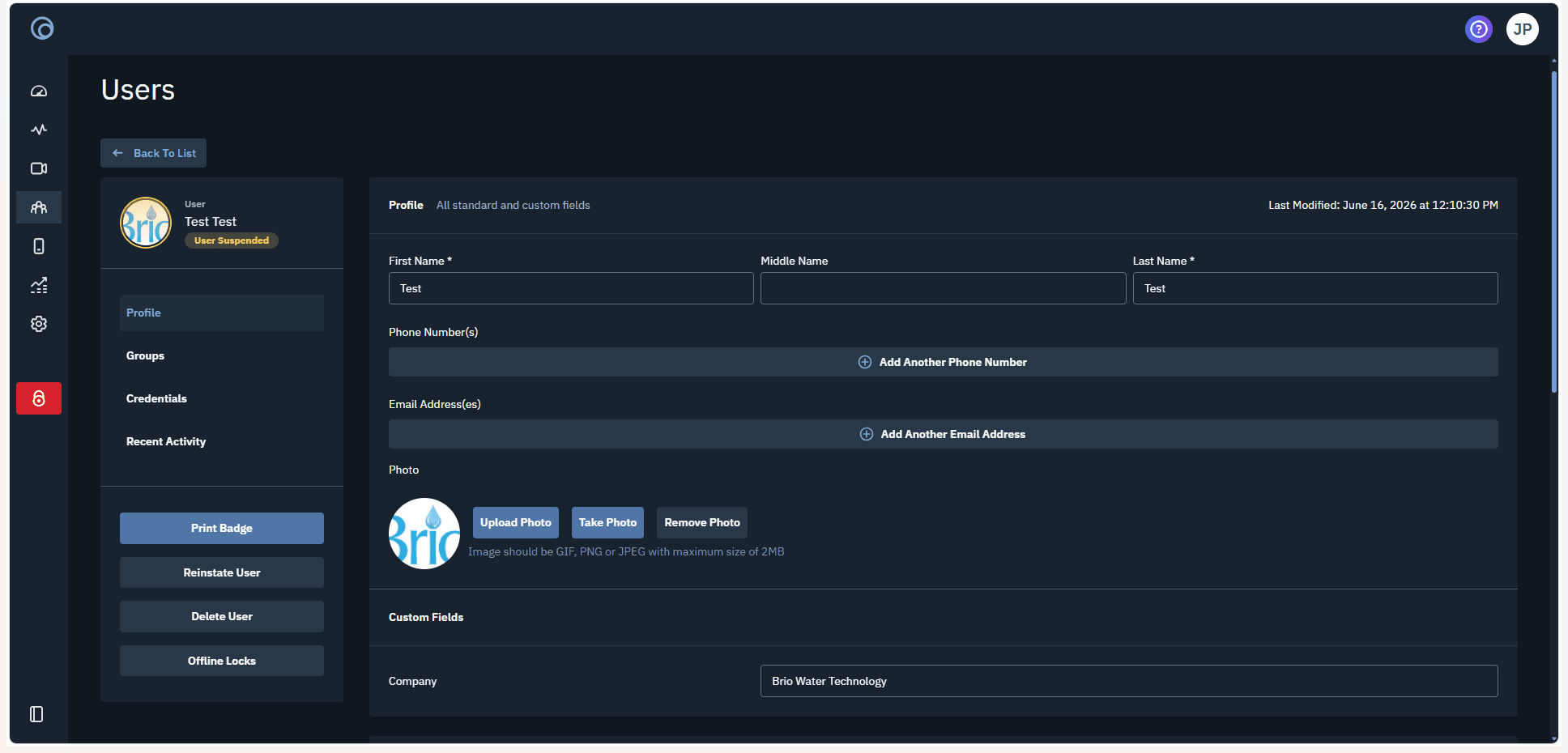Click the Print Badge button

point(222,528)
